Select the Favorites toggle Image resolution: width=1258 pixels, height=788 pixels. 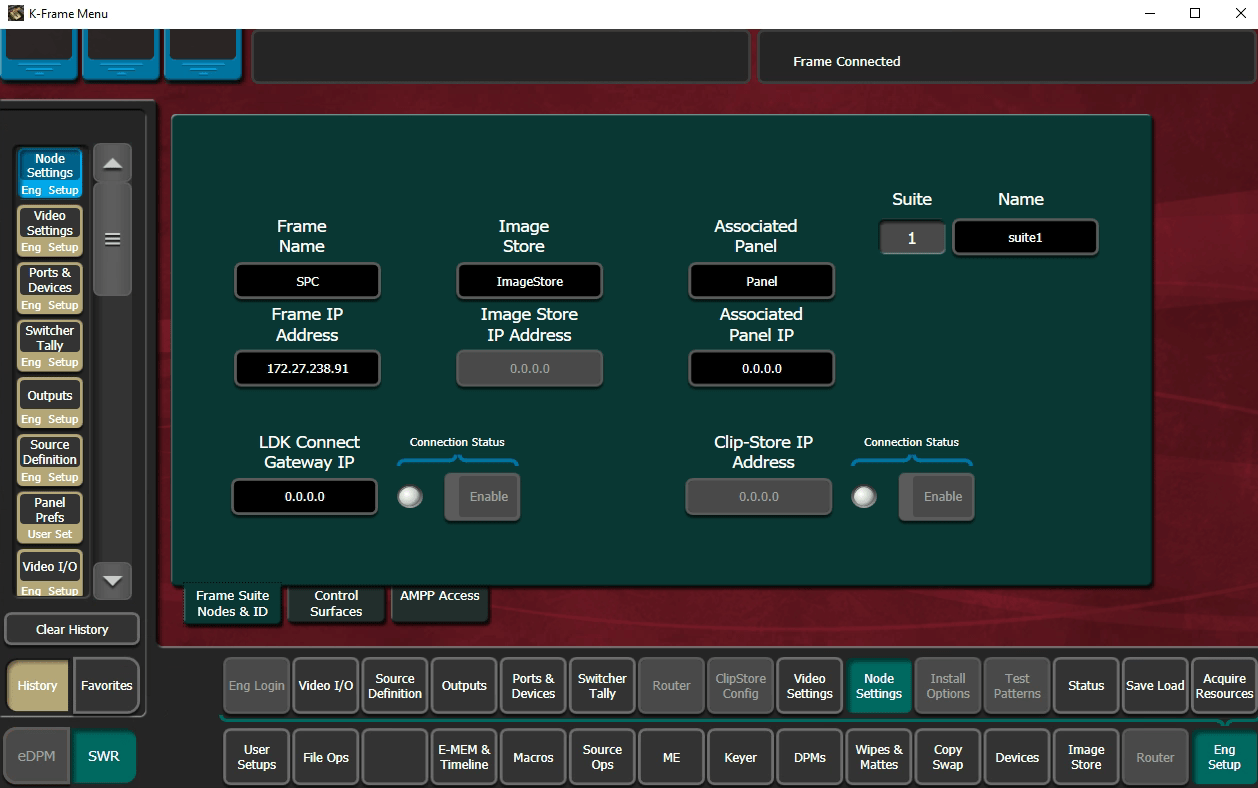point(106,685)
